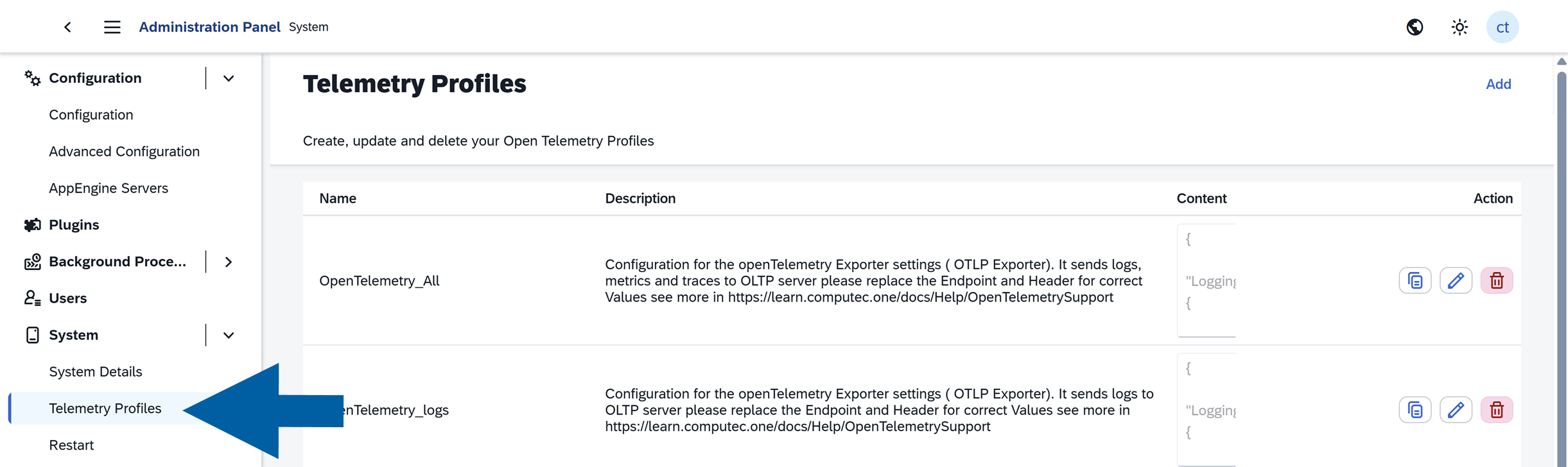The height and width of the screenshot is (467, 1568).
Task: Click the back arrow in header
Action: pyautogui.click(x=67, y=27)
